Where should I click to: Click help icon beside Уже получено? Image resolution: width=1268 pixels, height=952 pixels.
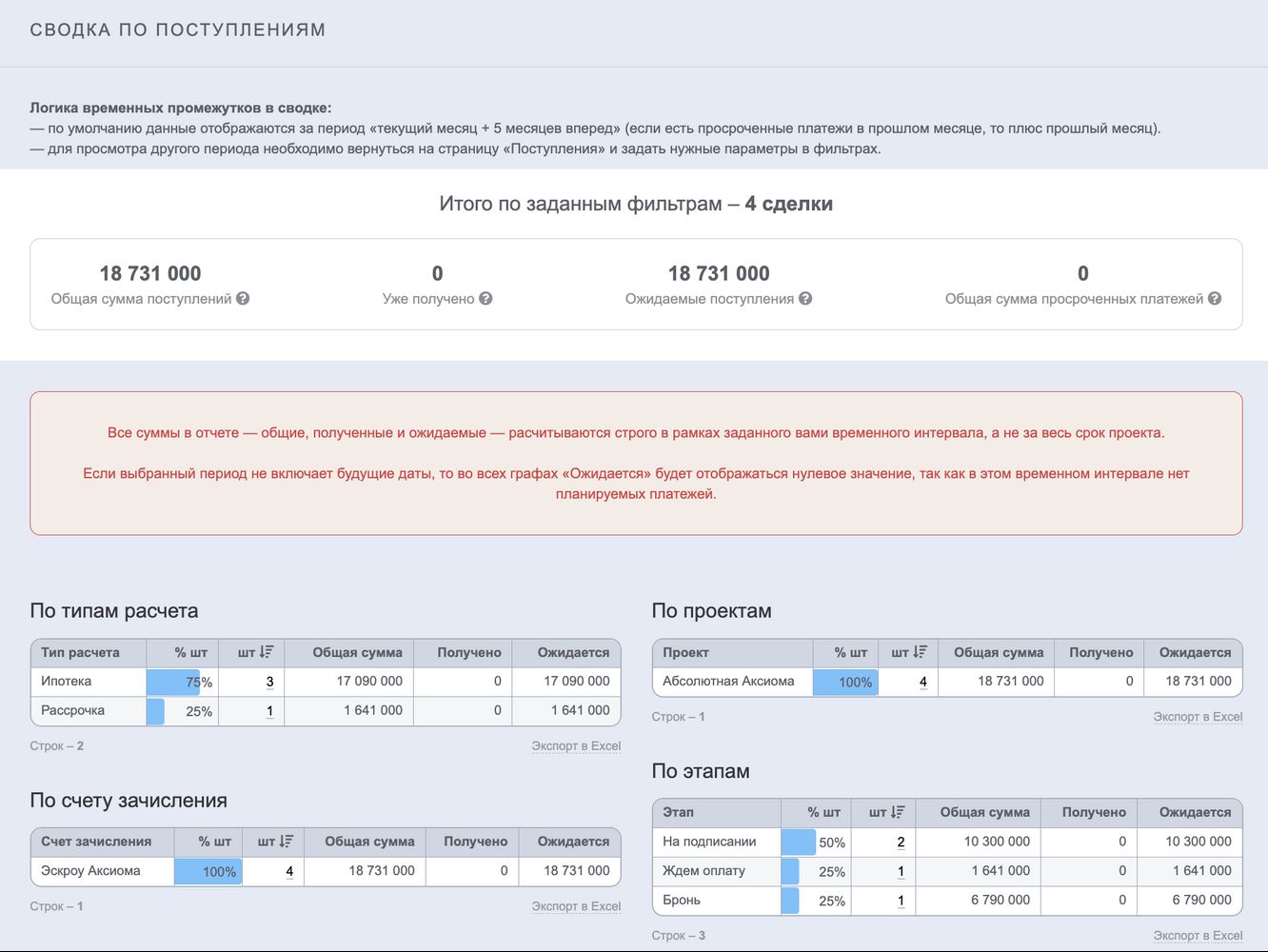tap(485, 299)
